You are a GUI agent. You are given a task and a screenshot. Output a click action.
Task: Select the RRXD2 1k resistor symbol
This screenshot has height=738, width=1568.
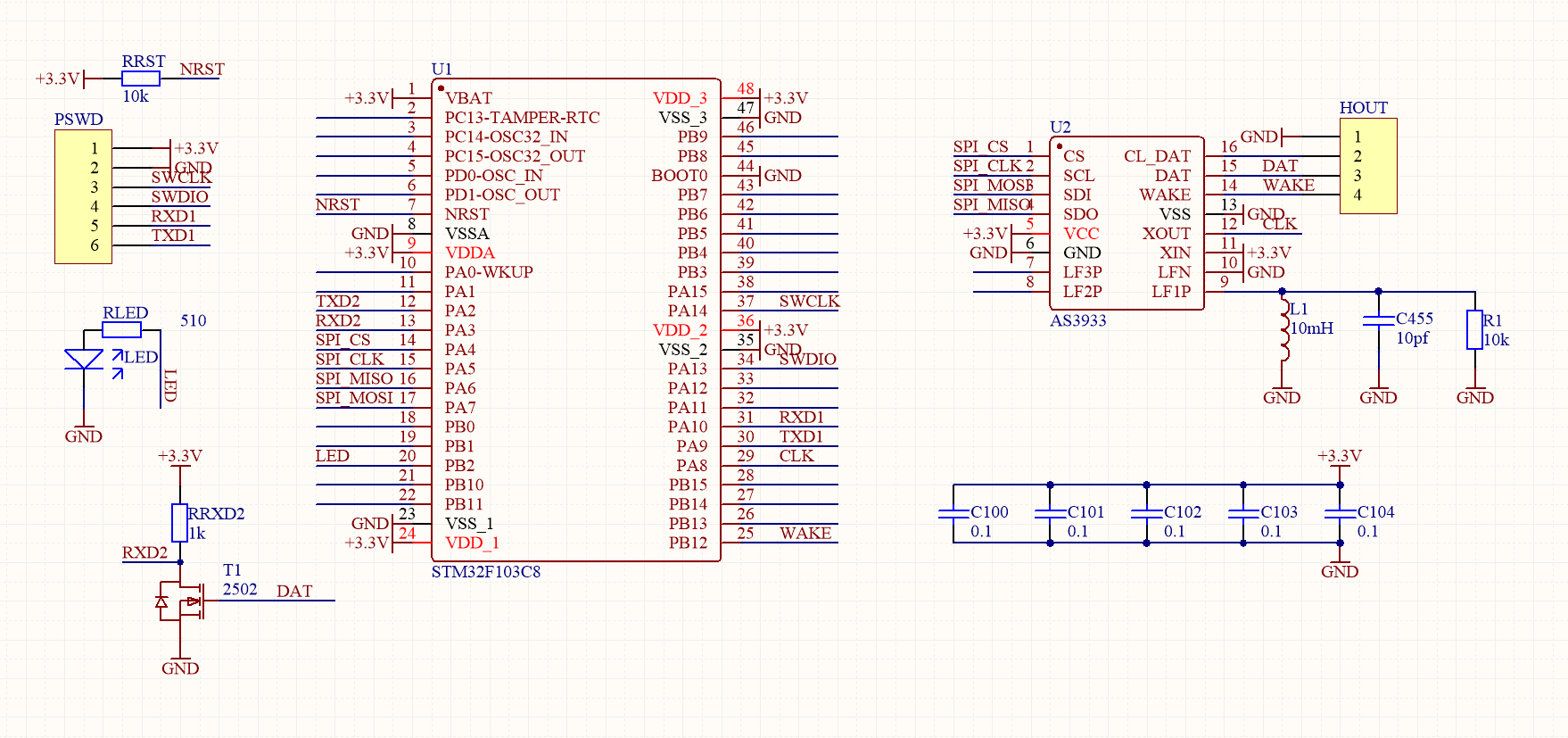click(x=180, y=523)
